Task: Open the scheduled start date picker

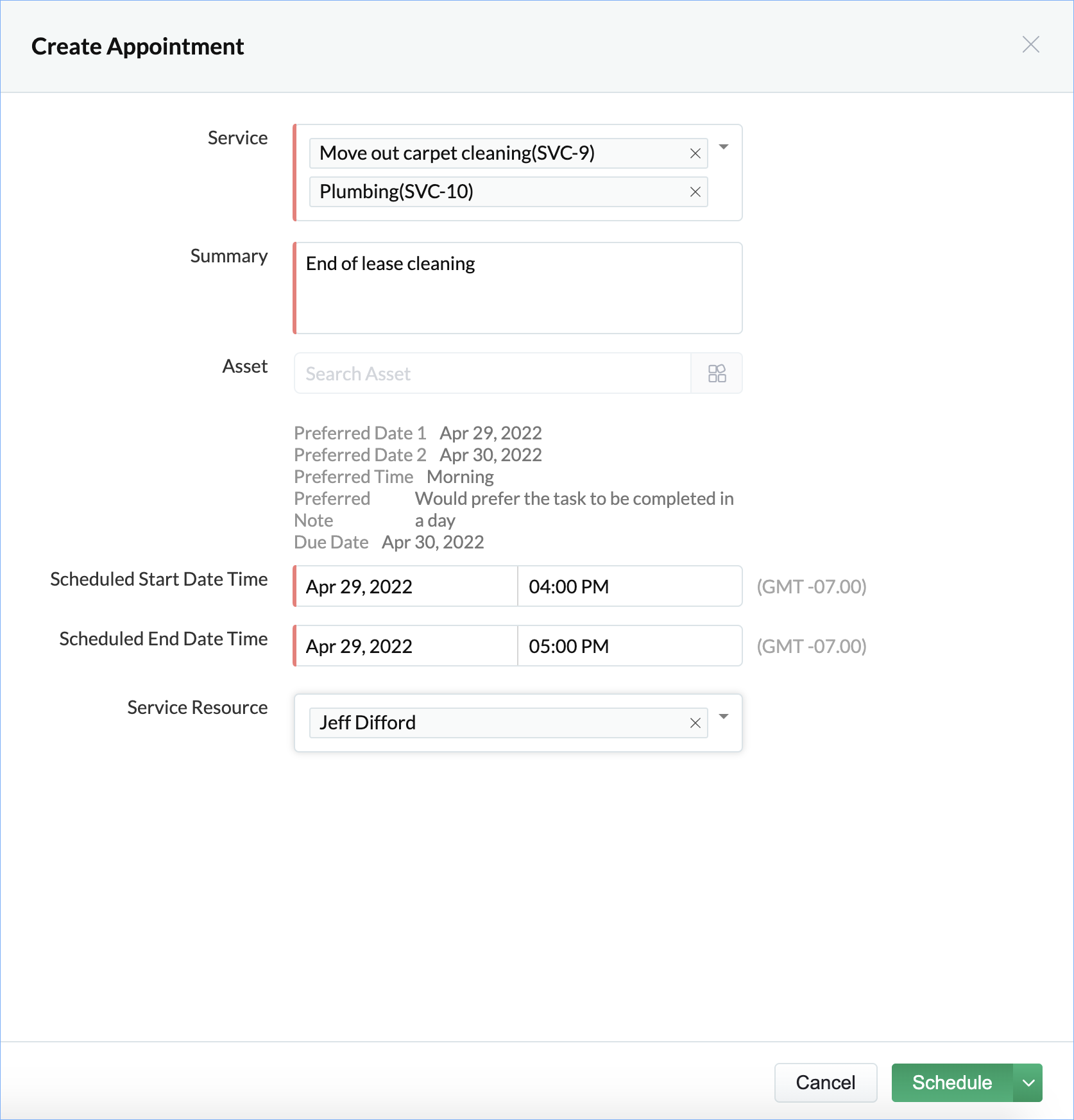Action: [406, 586]
